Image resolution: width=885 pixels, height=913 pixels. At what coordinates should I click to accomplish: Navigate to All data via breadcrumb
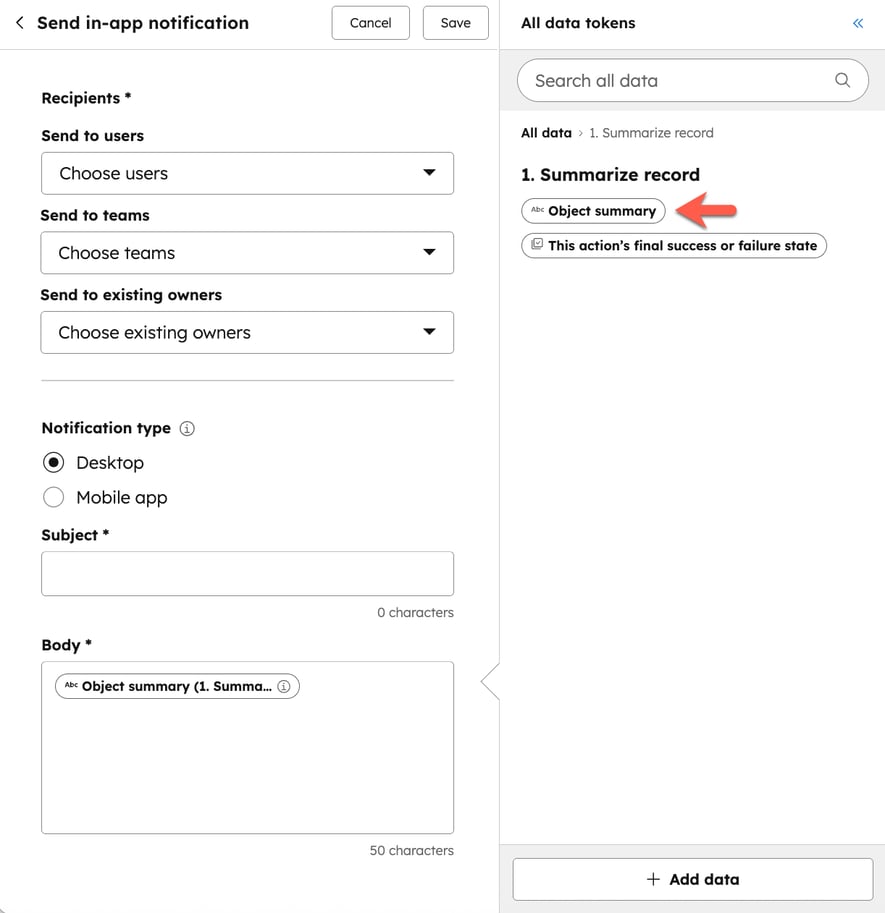546,132
